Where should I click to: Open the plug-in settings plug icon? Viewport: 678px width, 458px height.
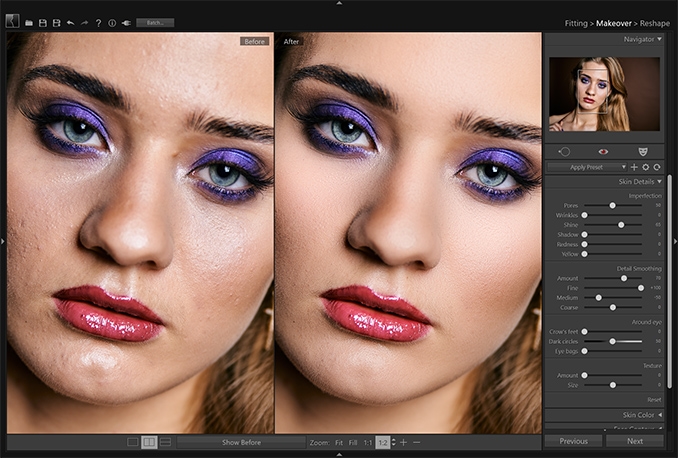click(x=126, y=23)
